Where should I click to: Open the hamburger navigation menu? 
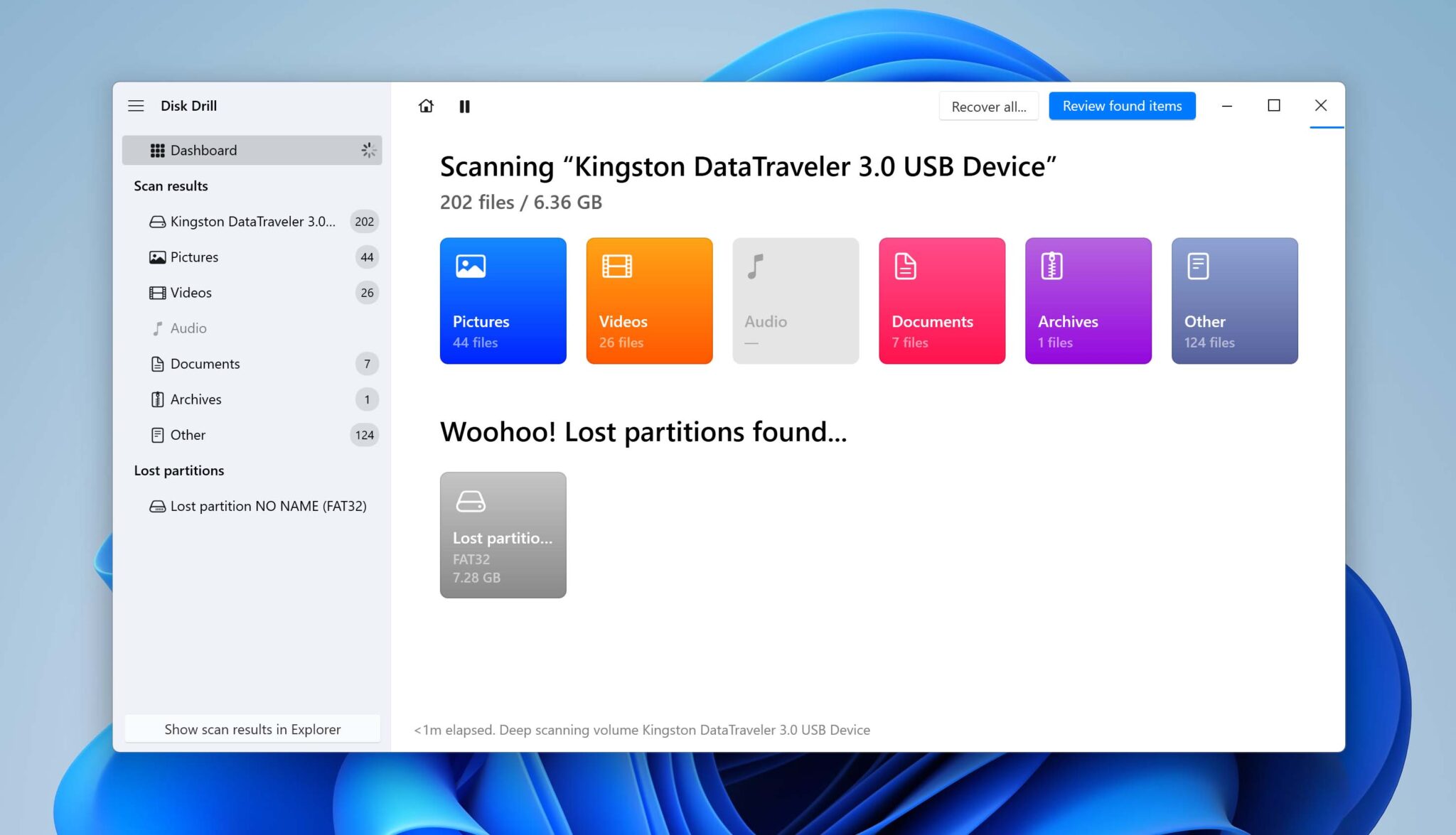pyautogui.click(x=136, y=105)
